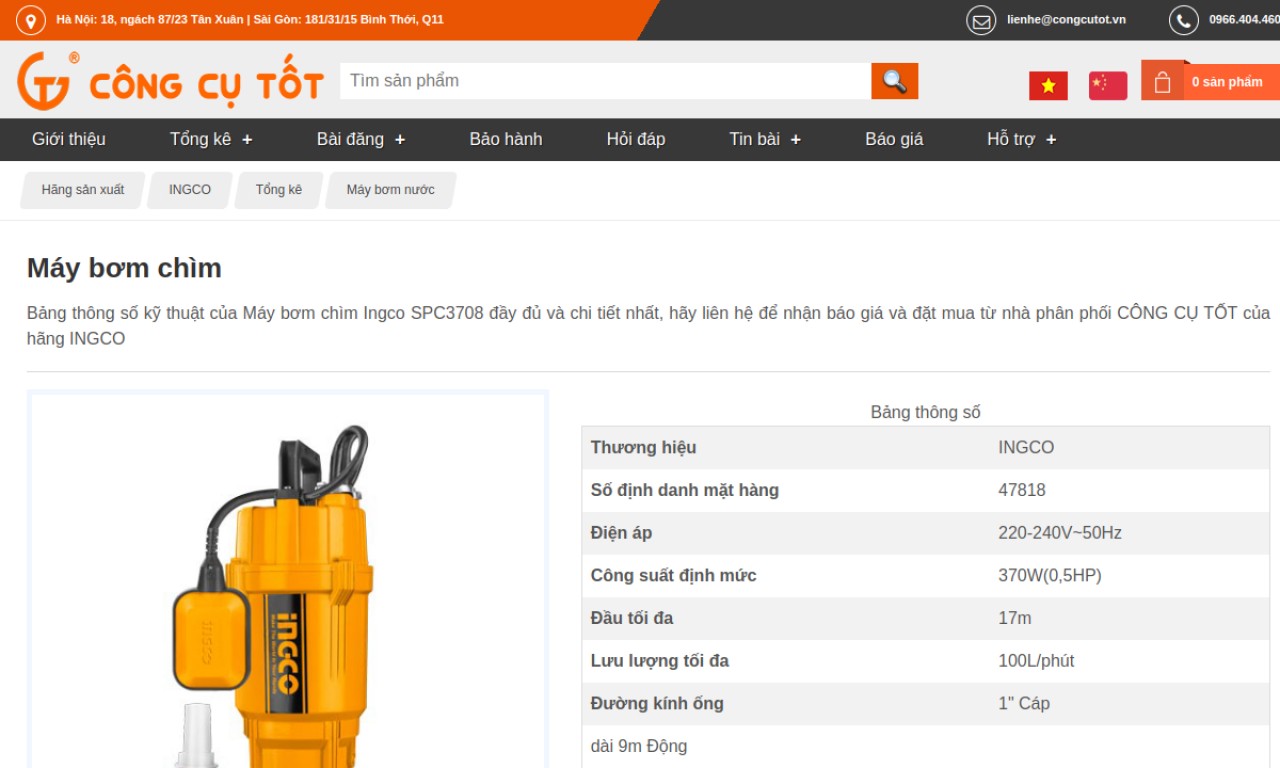This screenshot has height=768, width=1280.
Task: Open the Bài đăng menu item
Action: [350, 139]
